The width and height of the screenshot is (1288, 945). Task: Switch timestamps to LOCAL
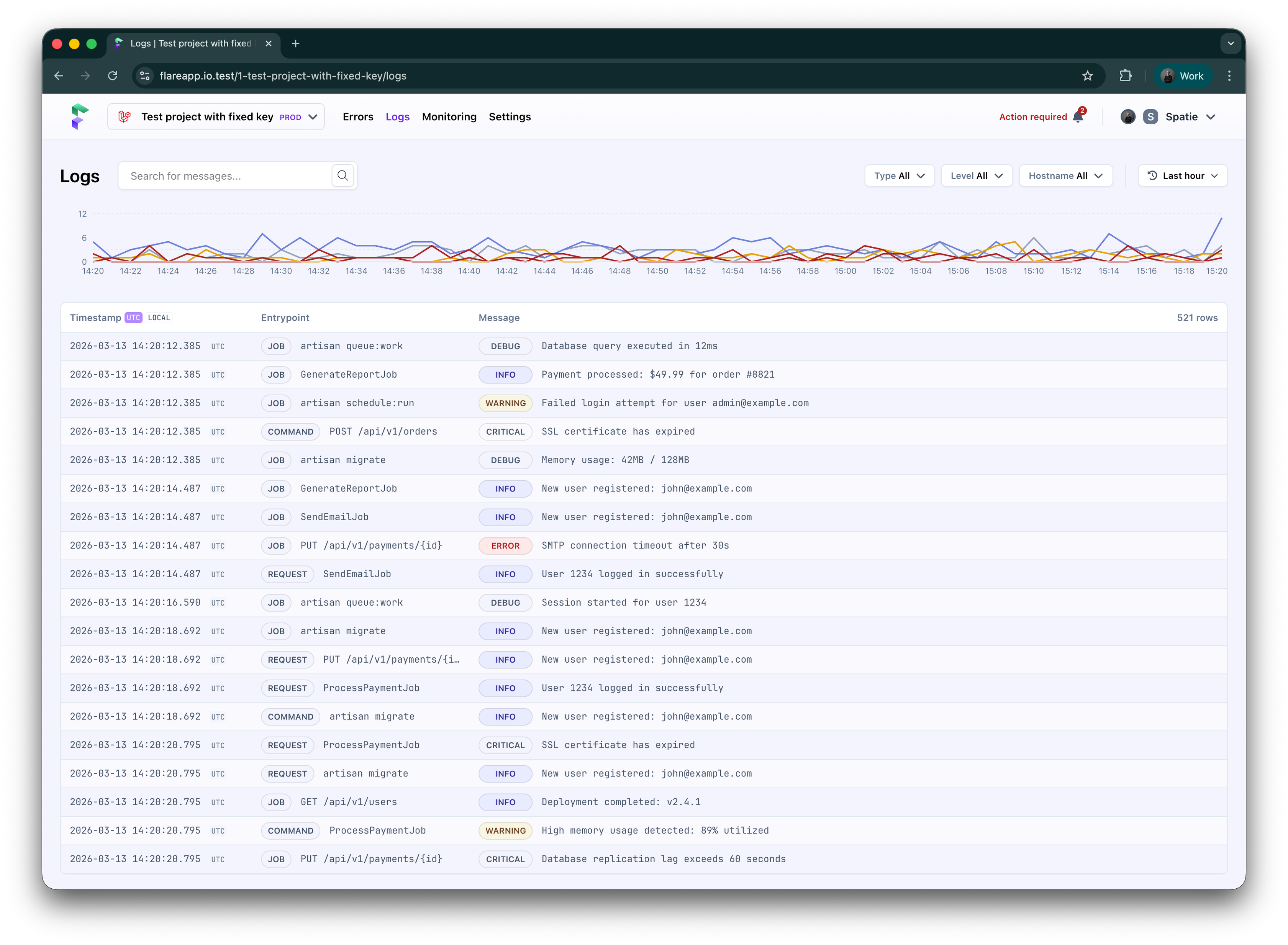click(x=159, y=318)
